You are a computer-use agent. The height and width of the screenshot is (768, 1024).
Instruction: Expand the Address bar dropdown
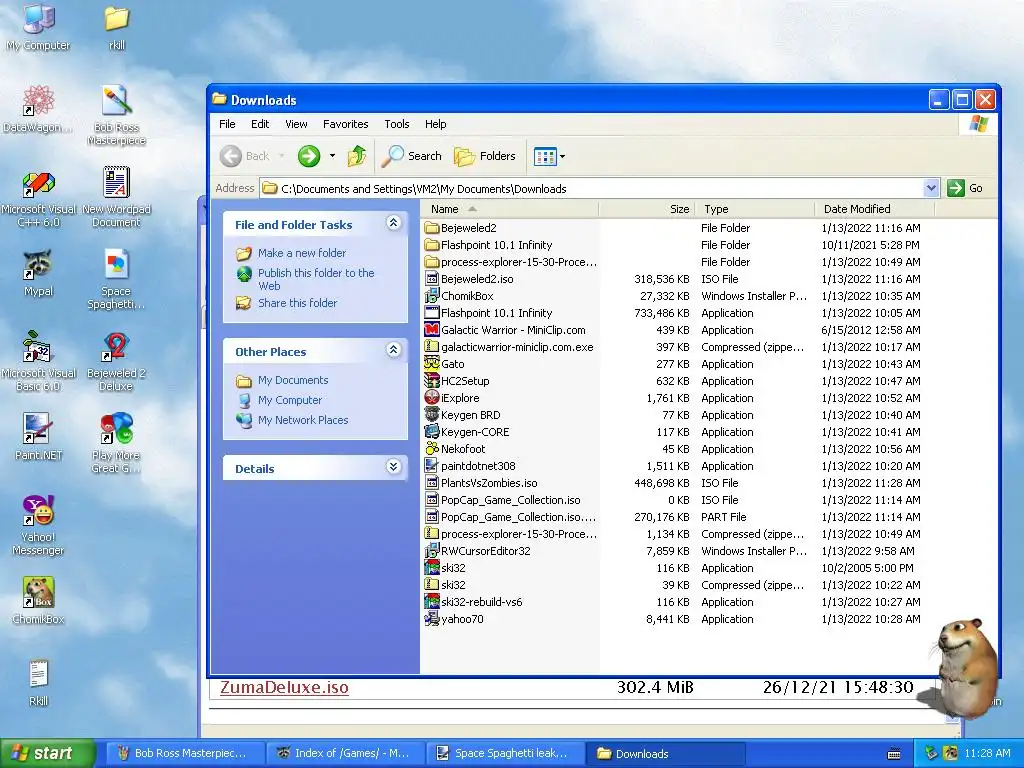pyautogui.click(x=931, y=188)
